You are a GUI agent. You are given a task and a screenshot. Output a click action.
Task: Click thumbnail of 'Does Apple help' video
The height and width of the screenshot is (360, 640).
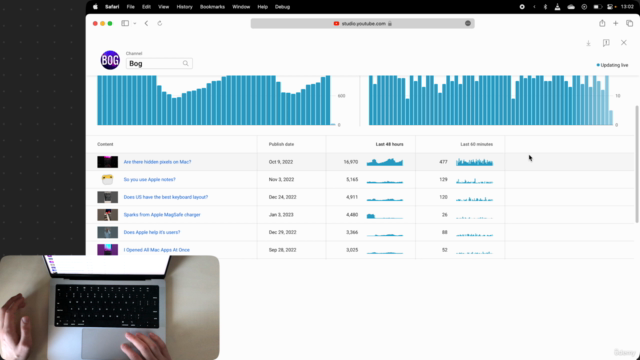tap(107, 232)
